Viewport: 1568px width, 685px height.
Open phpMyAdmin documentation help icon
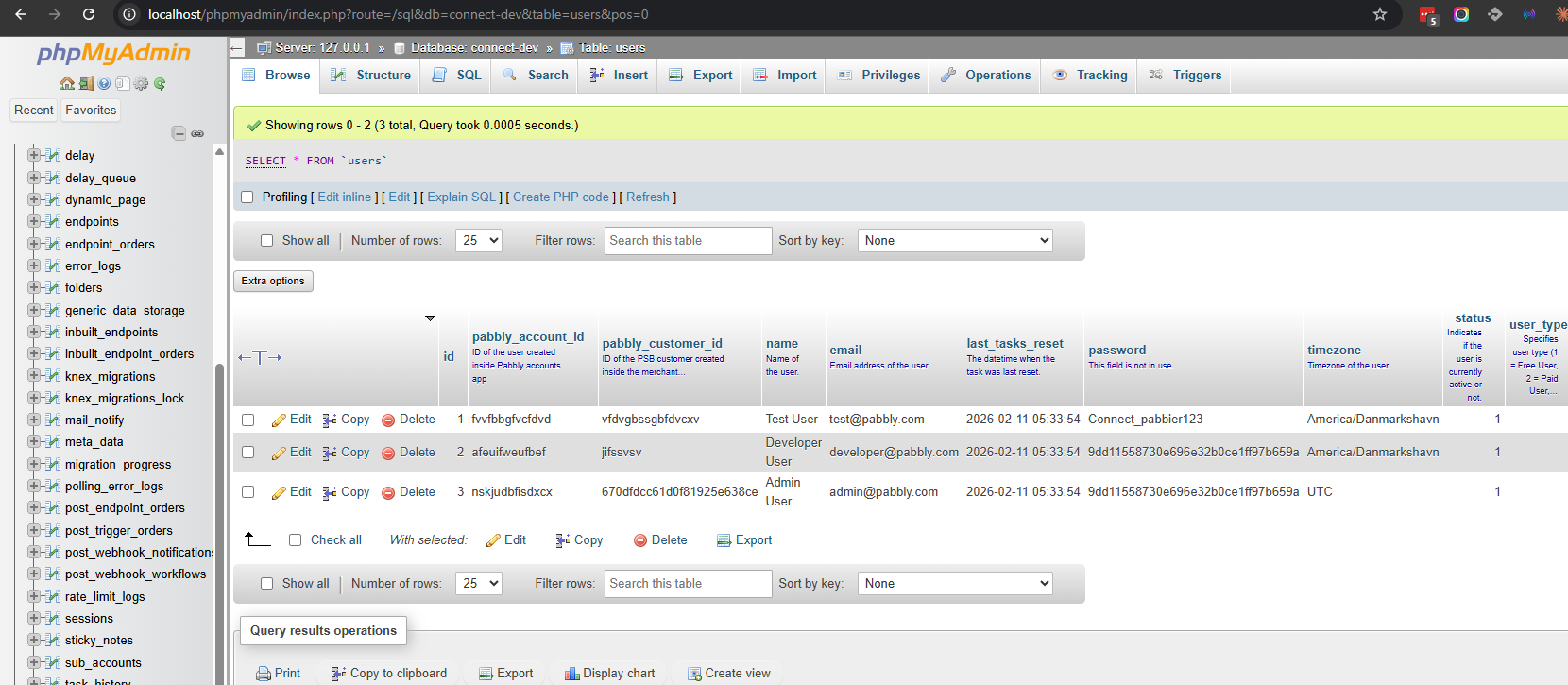pyautogui.click(x=104, y=83)
